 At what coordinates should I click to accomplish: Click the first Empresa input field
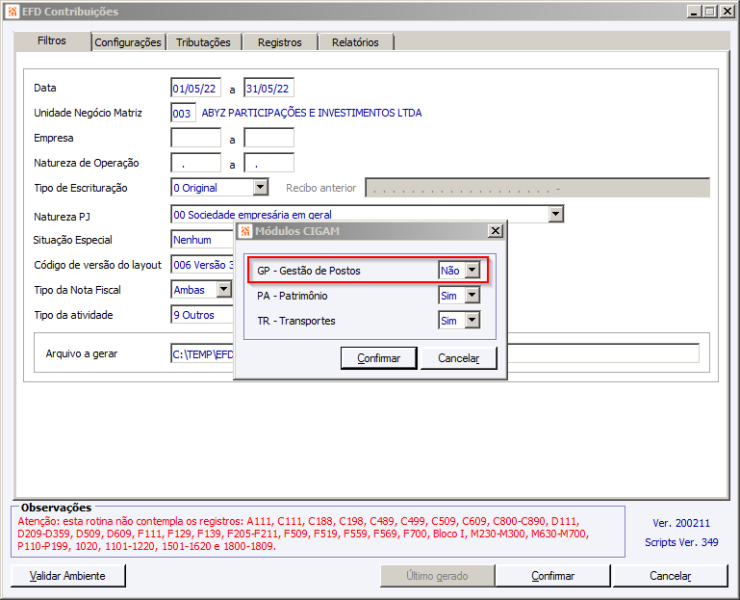point(195,138)
